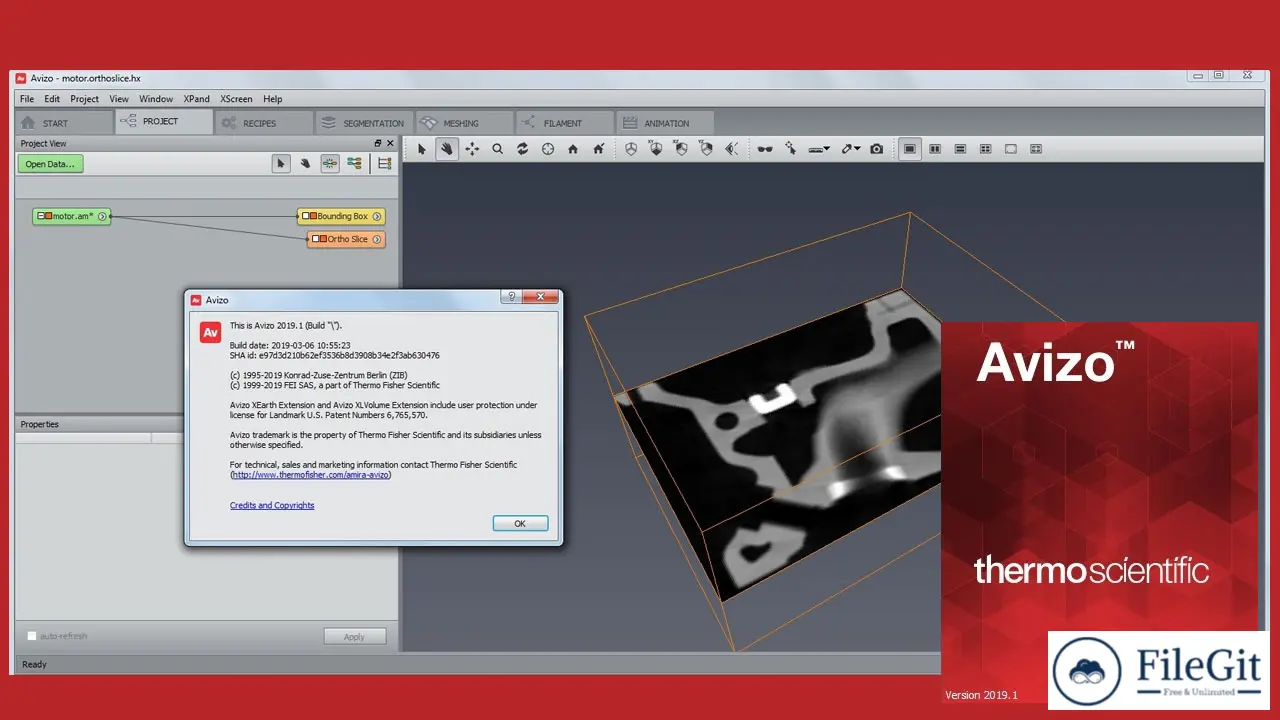Open the XPand menu

pos(197,99)
